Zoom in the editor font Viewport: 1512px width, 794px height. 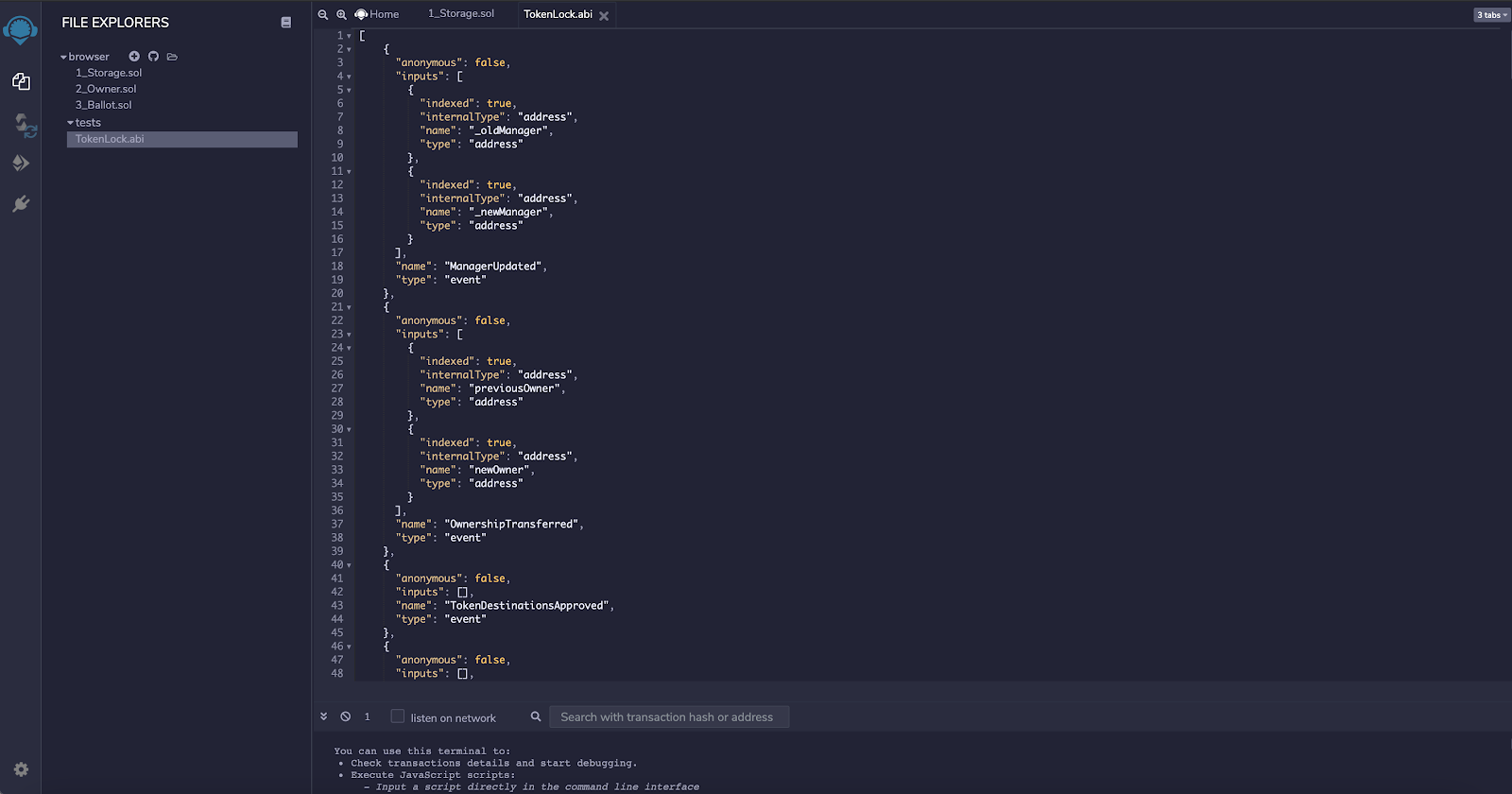tap(342, 14)
